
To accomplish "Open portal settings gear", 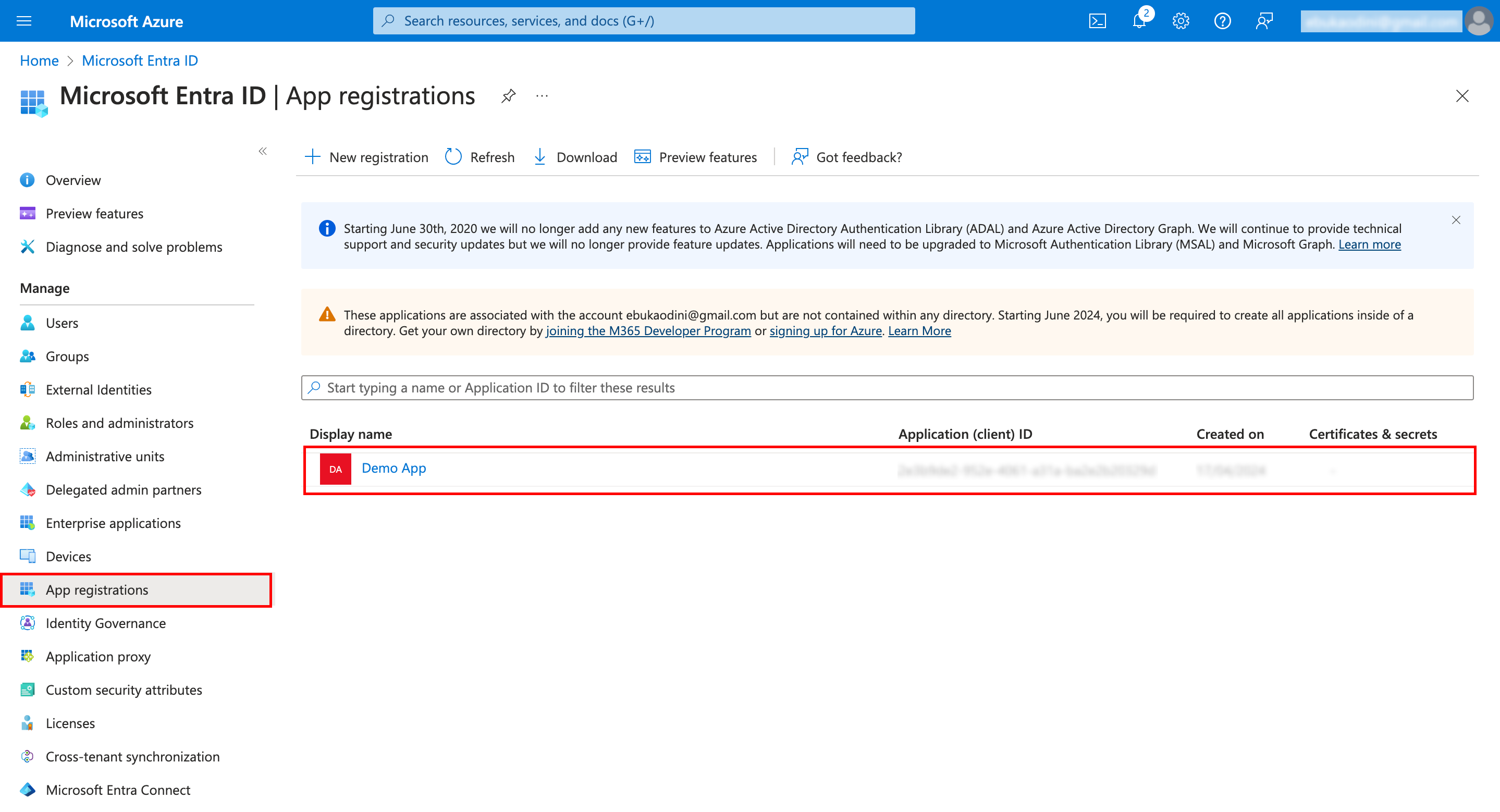I will (x=1181, y=21).
